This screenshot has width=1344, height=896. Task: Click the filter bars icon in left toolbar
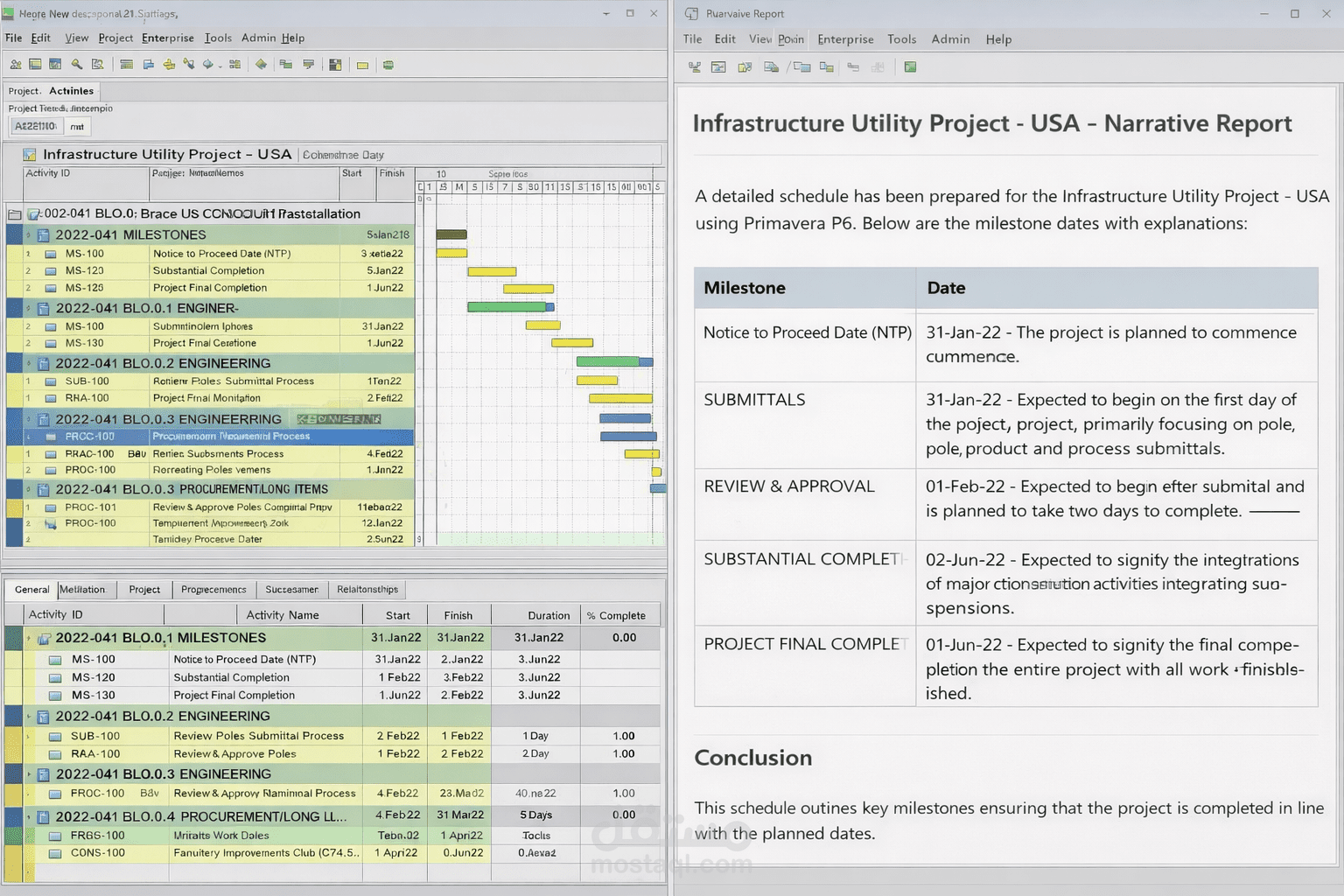308,65
